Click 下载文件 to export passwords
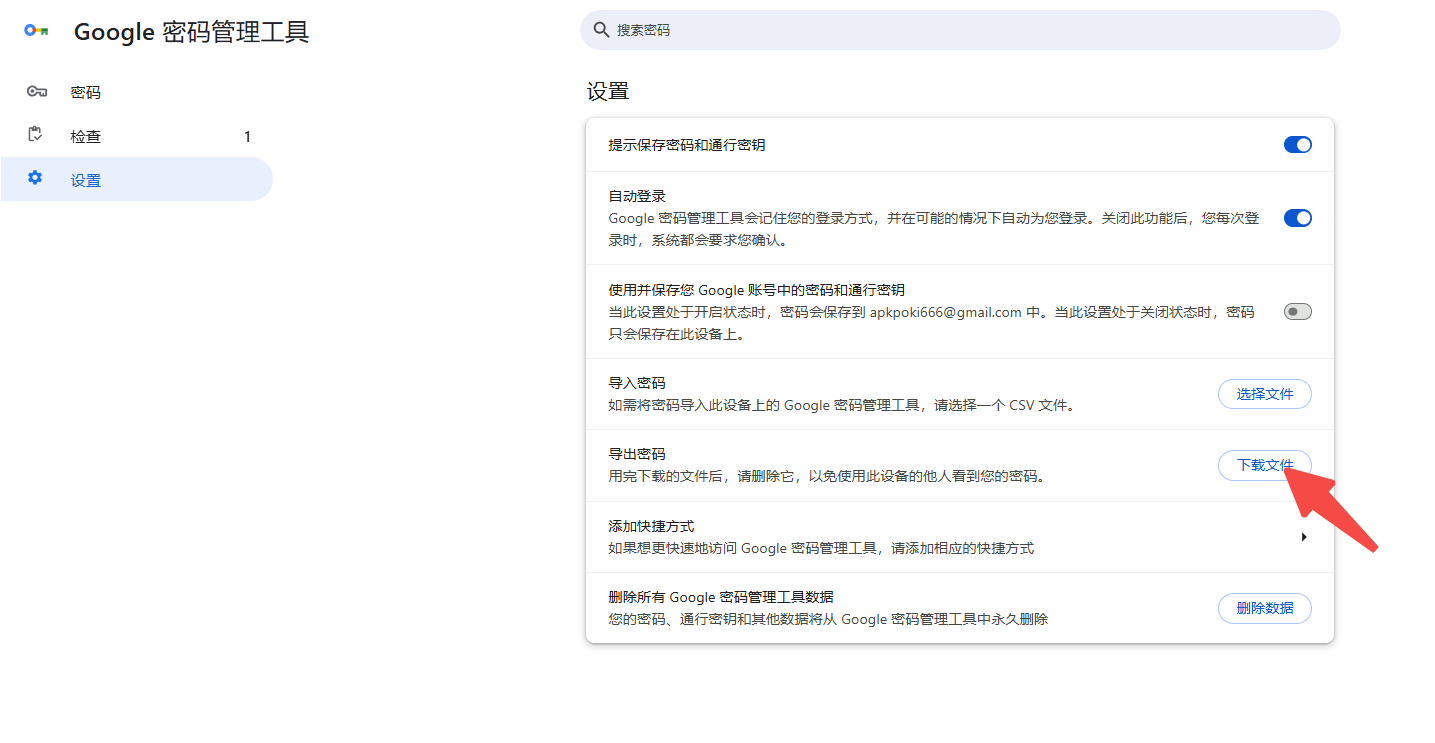Screen dimensions: 1435x743 [1264, 465]
